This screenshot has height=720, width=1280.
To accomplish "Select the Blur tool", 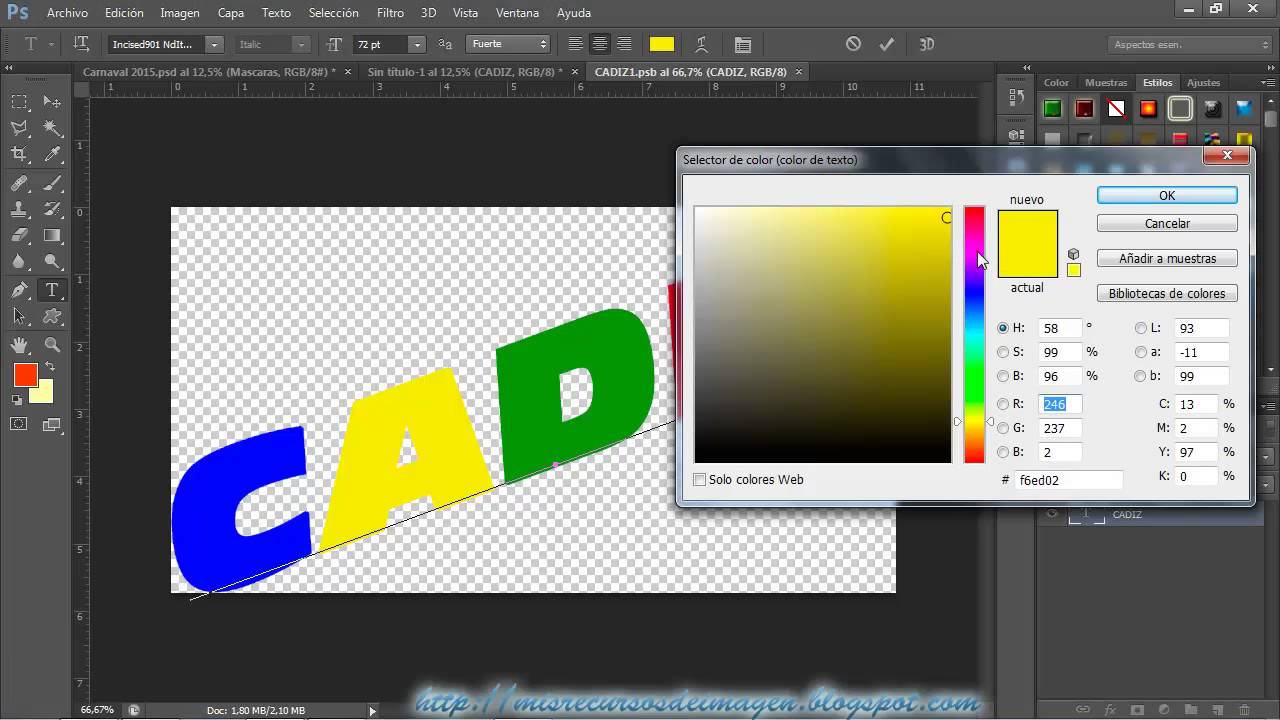I will [x=19, y=262].
